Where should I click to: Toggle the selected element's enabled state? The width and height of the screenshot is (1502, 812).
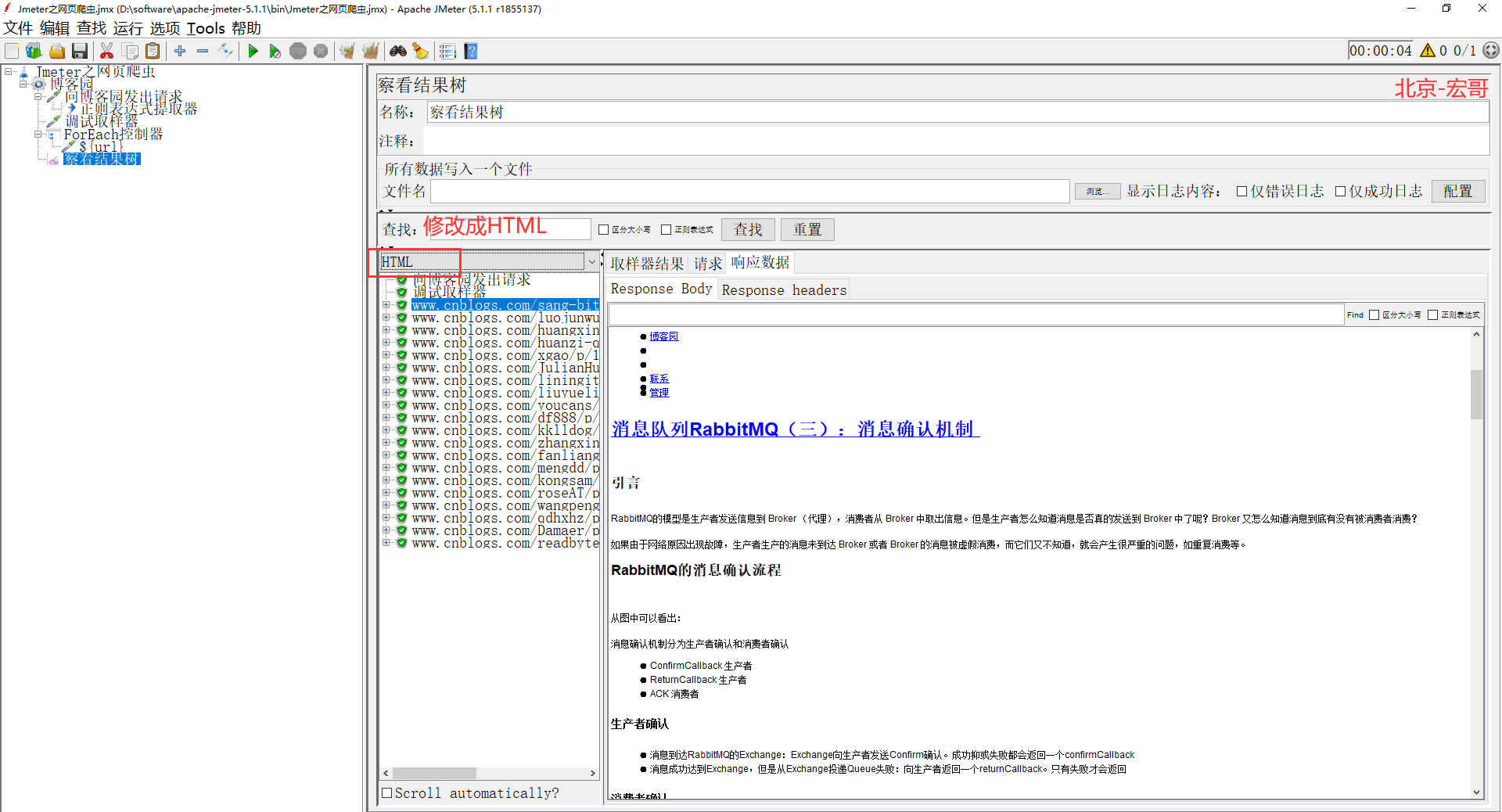pyautogui.click(x=226, y=51)
